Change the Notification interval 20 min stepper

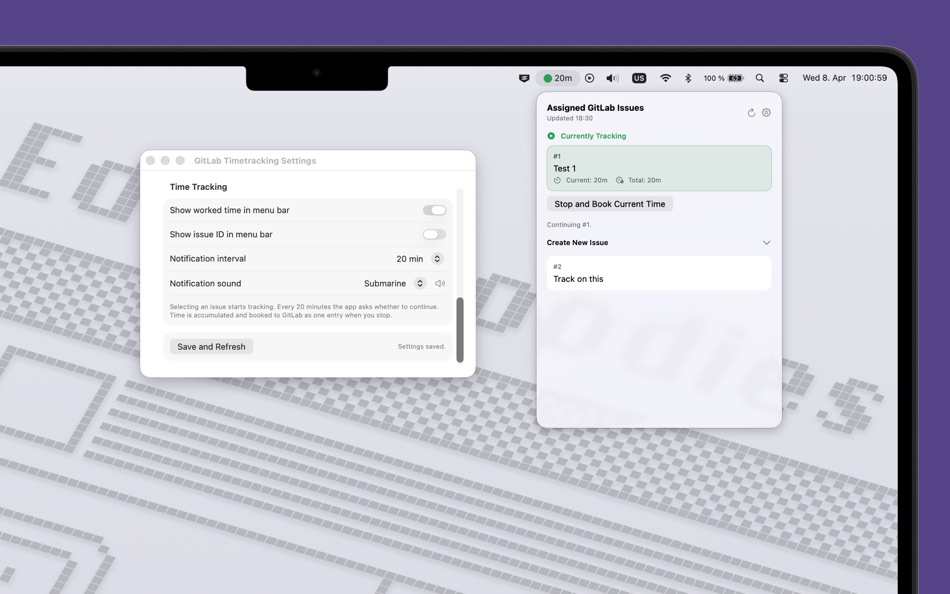click(x=437, y=259)
